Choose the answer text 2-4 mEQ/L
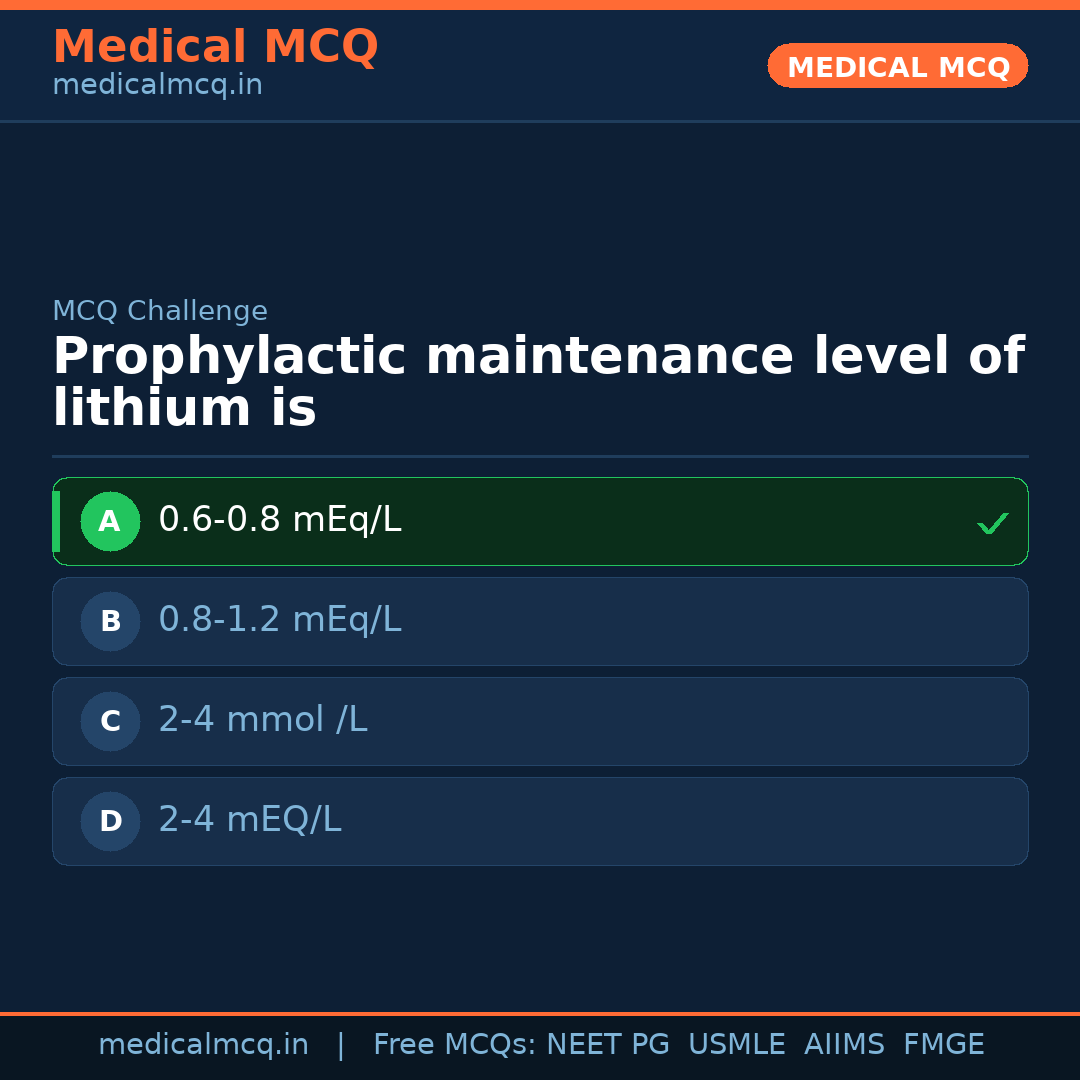The width and height of the screenshot is (1080, 1080). coord(250,821)
